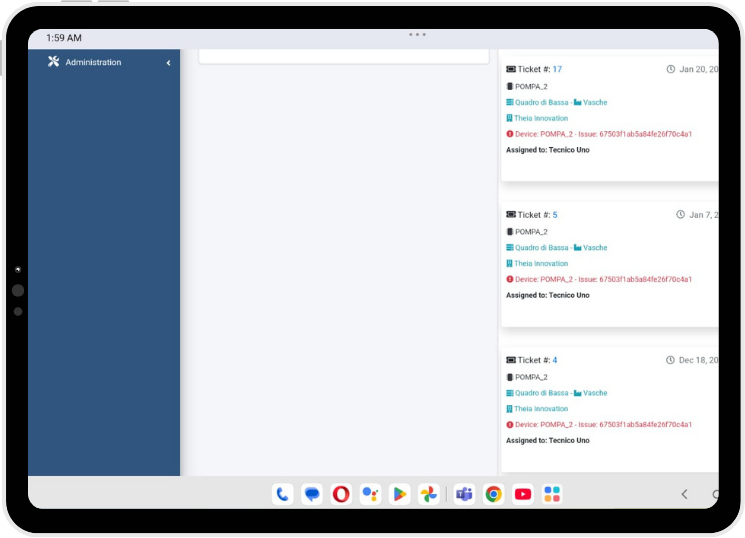Open Quadro di Bassa link in ticket 17
Screen dimensions: 745x538
(x=542, y=103)
